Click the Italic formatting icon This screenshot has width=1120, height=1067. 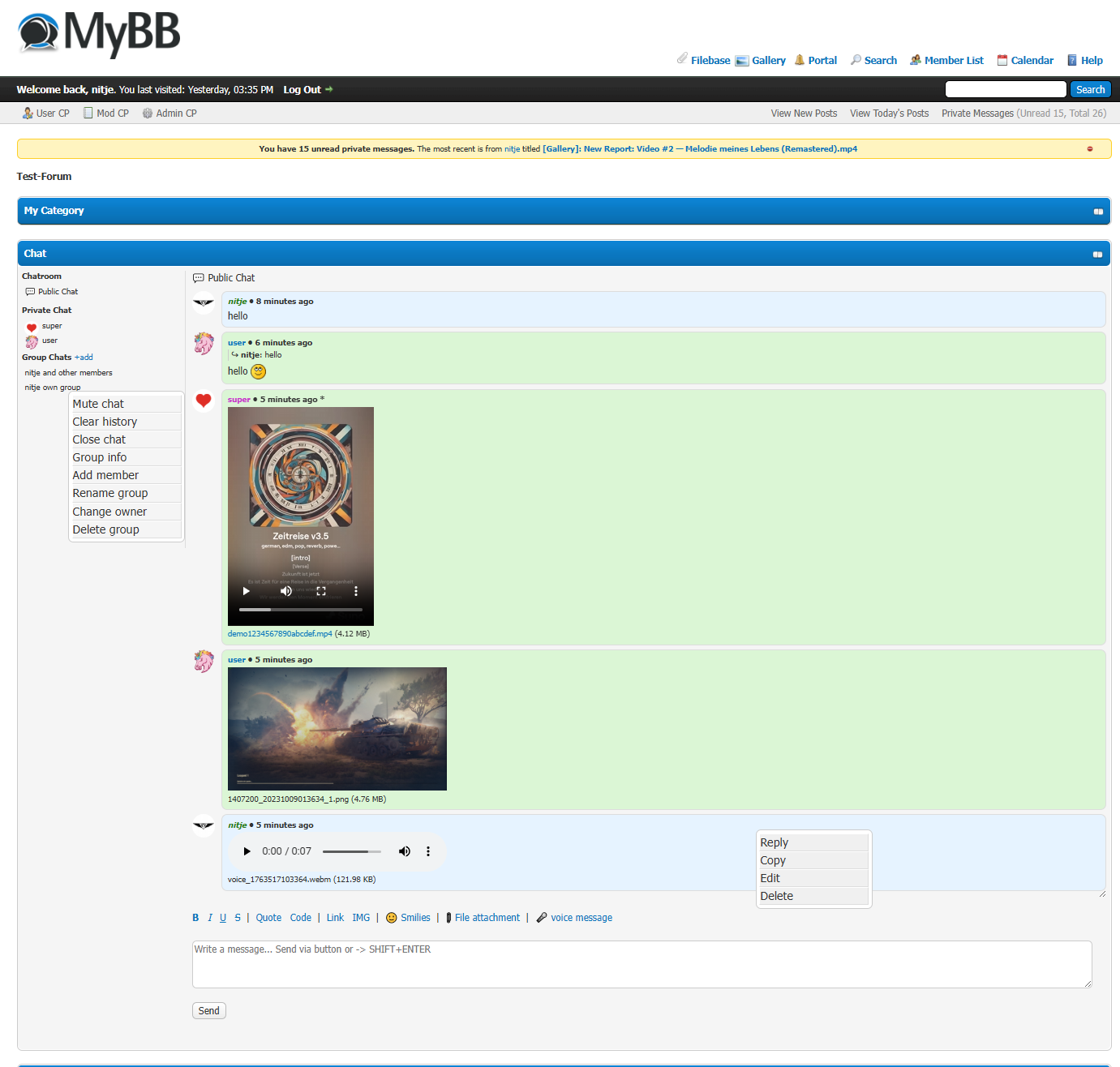click(x=210, y=918)
